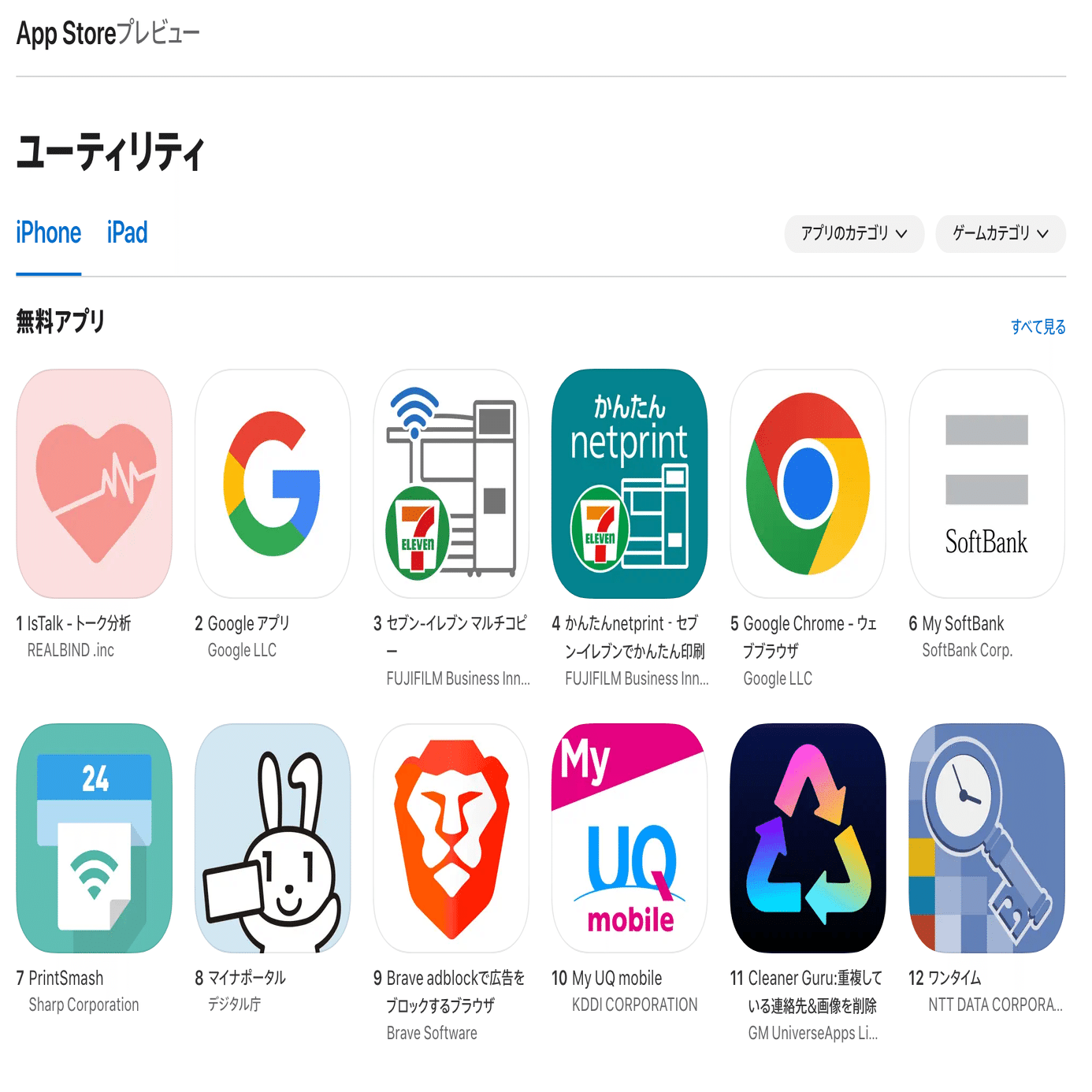Select the iPhone tab
Viewport: 1092px width, 1092px height.
pos(49,233)
